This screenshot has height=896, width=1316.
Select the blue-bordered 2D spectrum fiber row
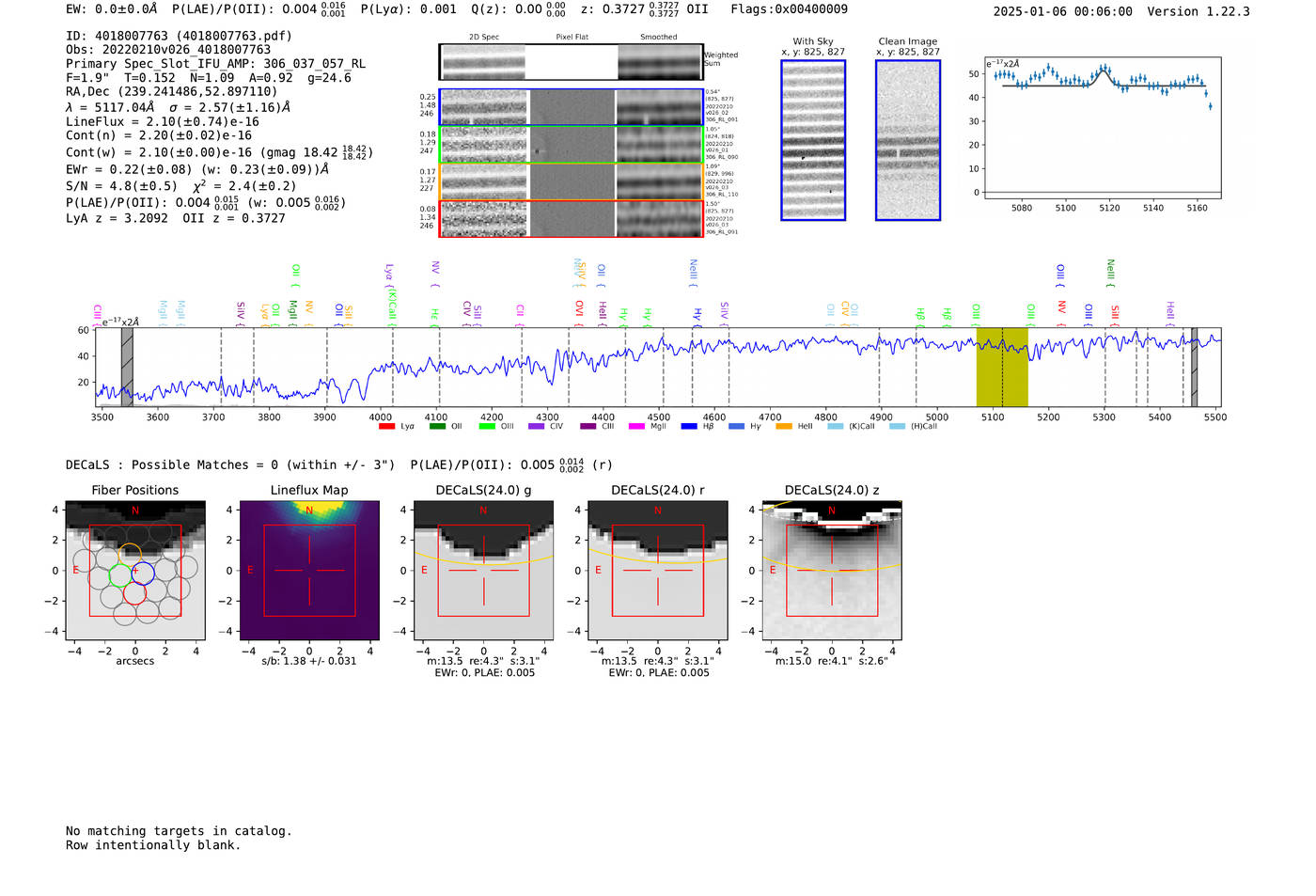(x=571, y=107)
